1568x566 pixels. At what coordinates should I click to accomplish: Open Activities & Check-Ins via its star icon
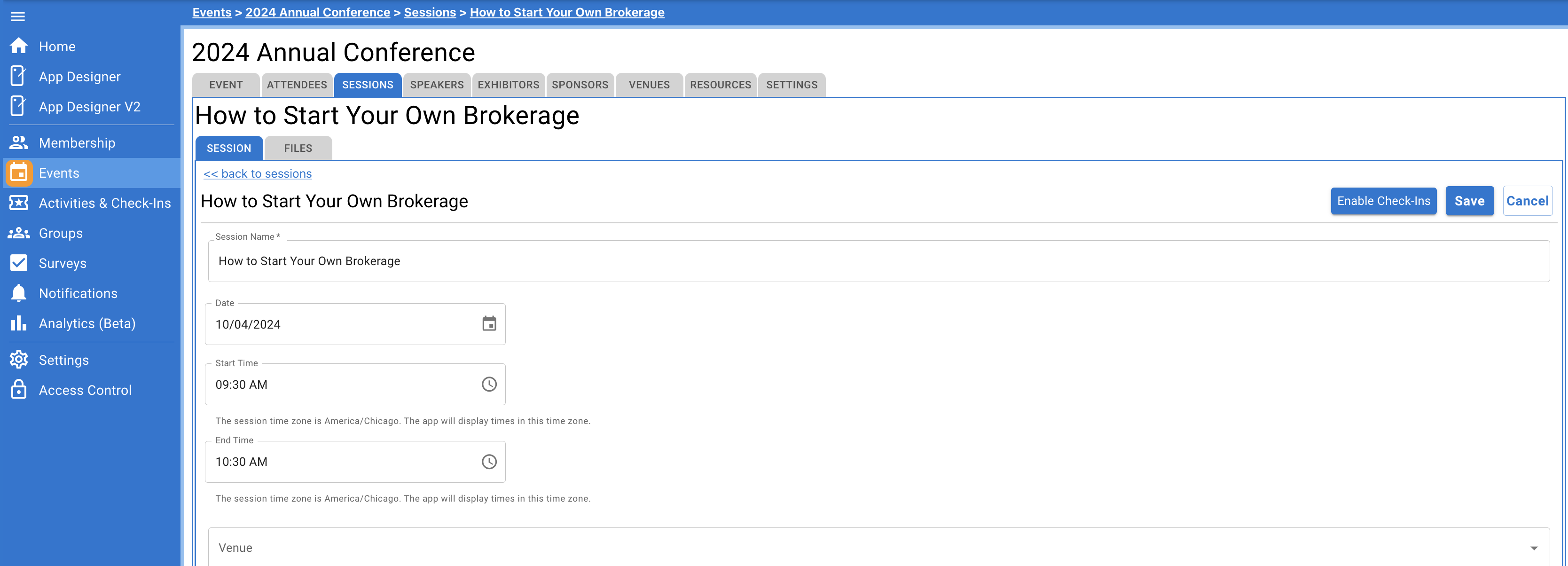[19, 203]
